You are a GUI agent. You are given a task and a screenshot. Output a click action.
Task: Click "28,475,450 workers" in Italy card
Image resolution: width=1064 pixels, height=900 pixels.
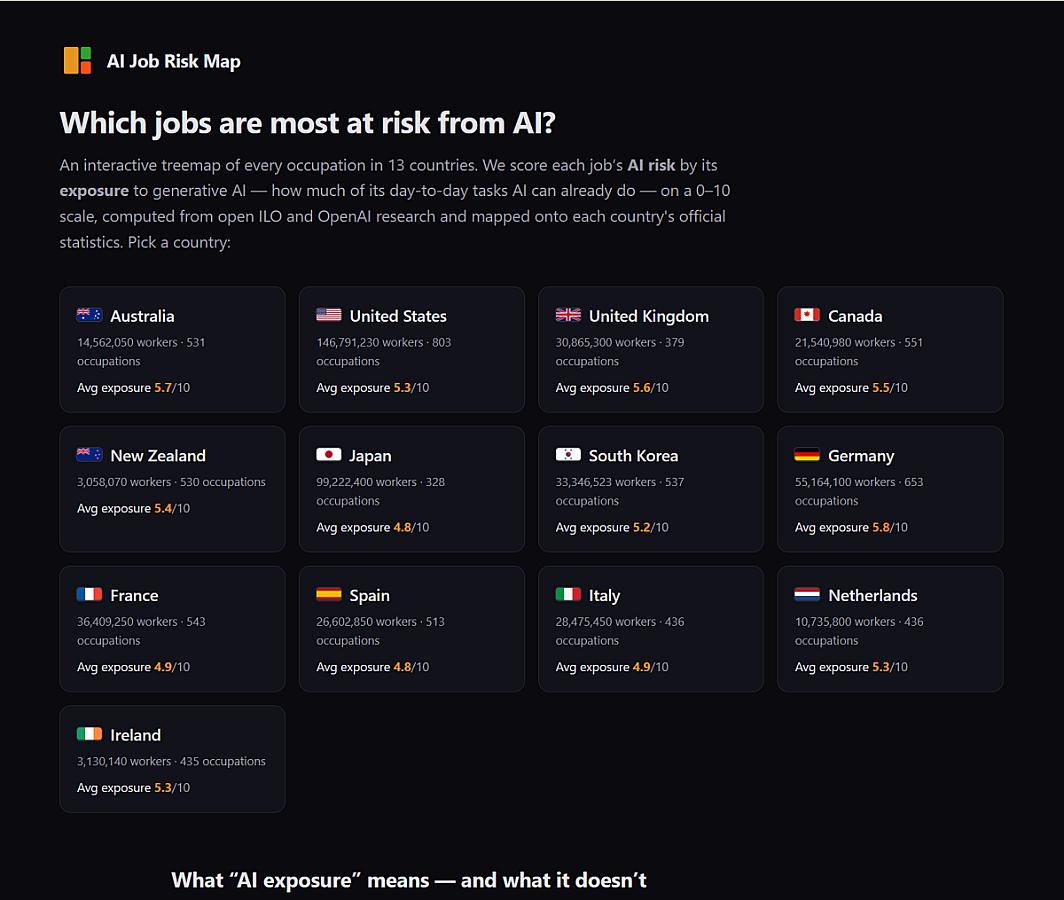point(606,622)
